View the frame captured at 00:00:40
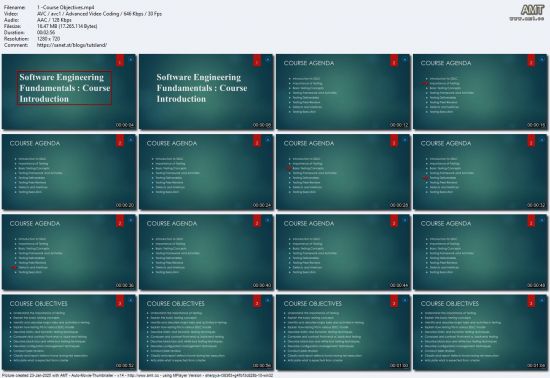 tap(206, 252)
